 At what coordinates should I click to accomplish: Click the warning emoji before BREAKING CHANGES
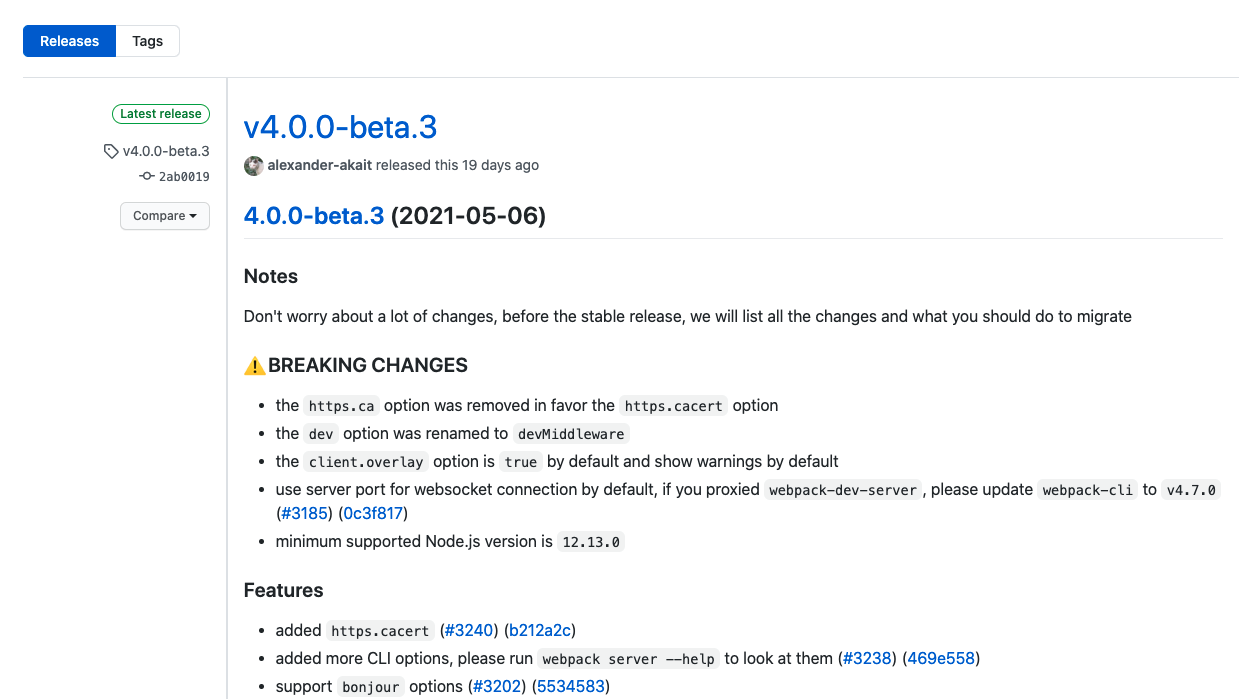pos(254,365)
